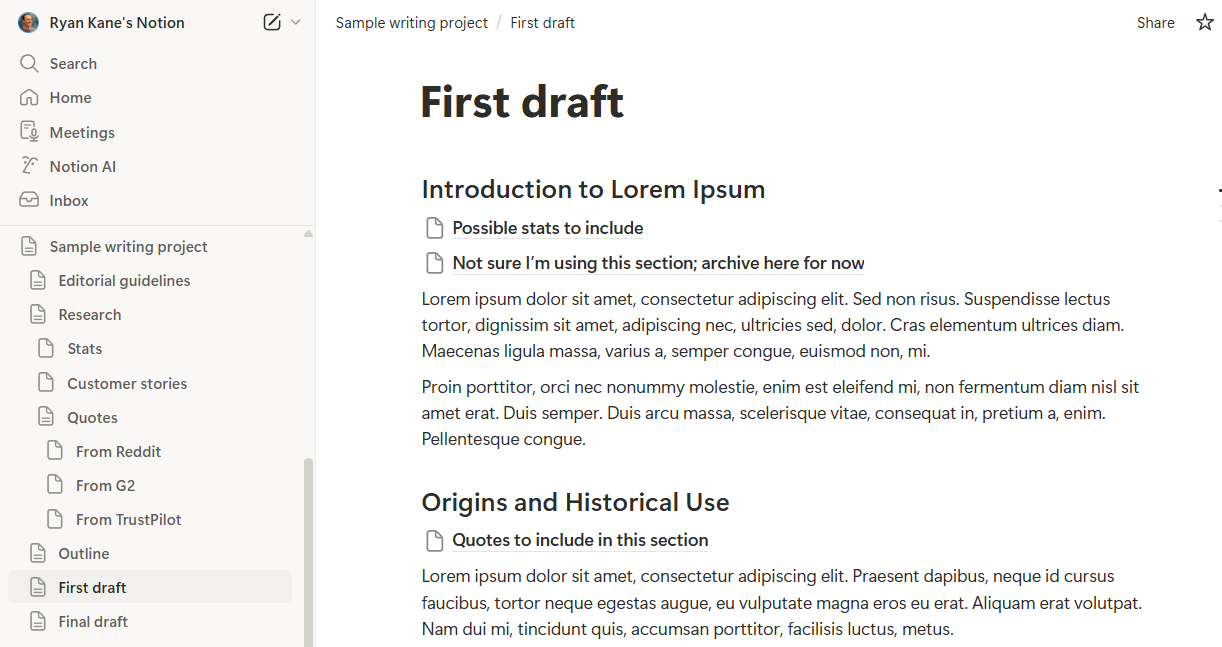The image size is (1222, 647).
Task: Check the Inbox
Action: pyautogui.click(x=67, y=200)
